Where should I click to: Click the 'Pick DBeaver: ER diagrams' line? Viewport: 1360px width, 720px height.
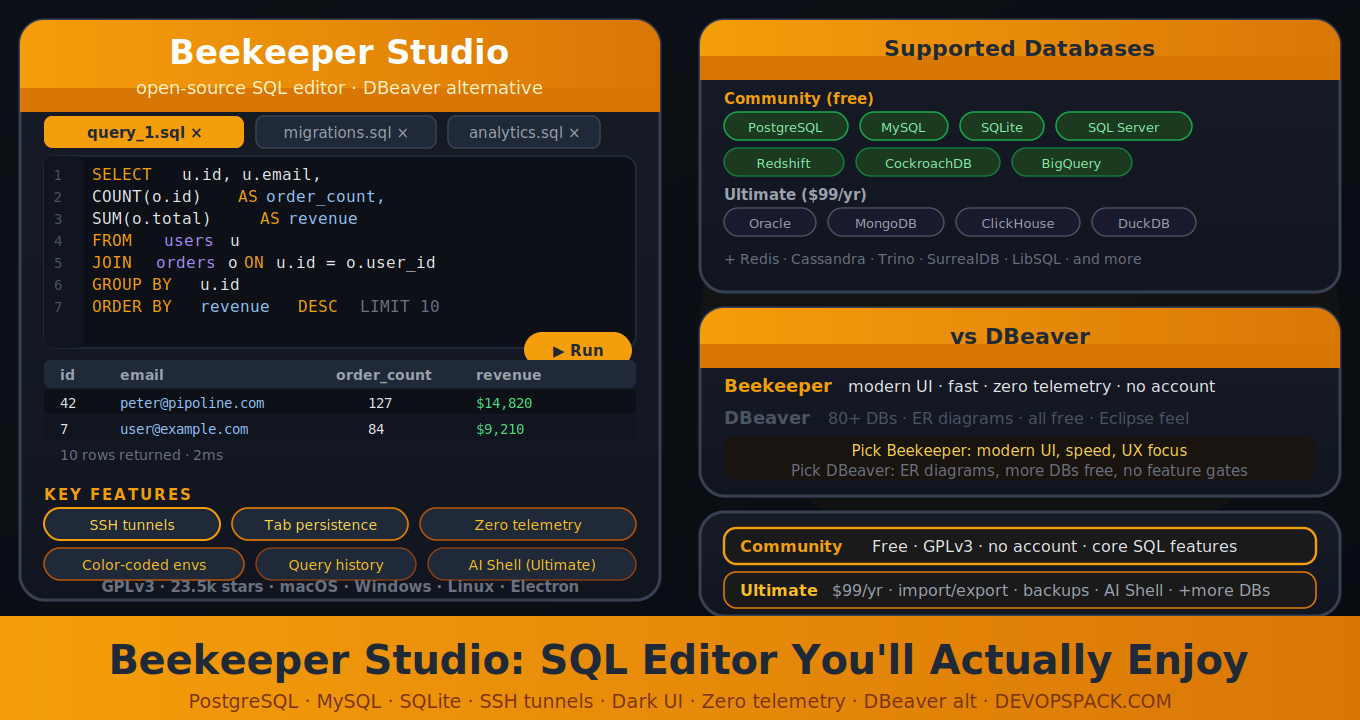click(x=1020, y=470)
